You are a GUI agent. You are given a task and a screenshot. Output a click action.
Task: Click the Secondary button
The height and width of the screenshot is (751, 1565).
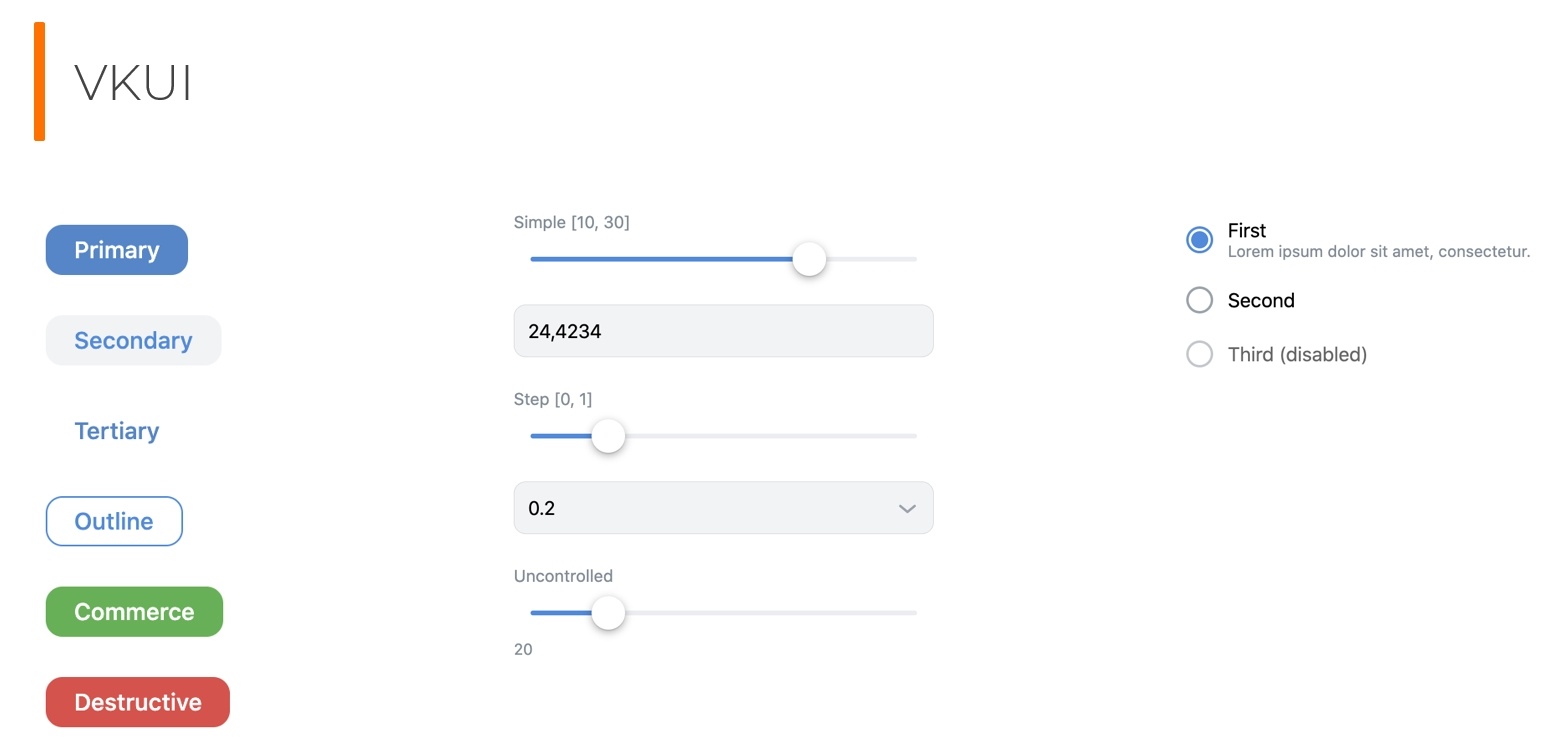pos(133,341)
